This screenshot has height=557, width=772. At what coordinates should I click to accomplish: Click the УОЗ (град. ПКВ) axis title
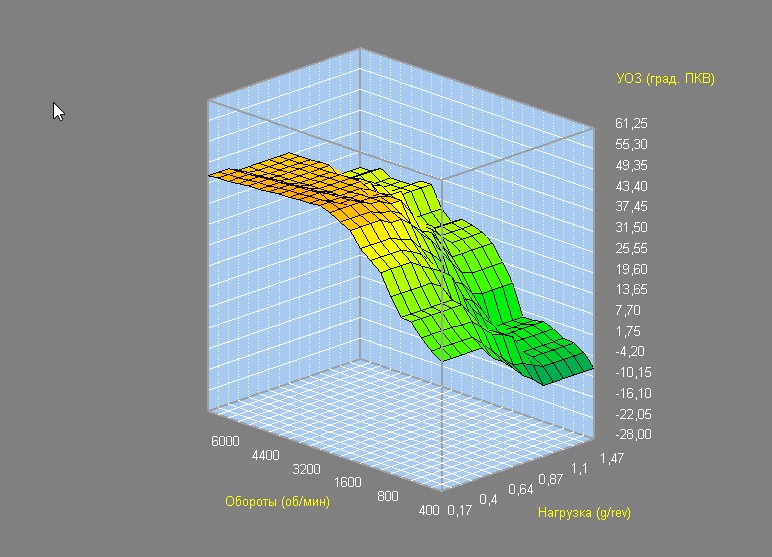tap(665, 79)
